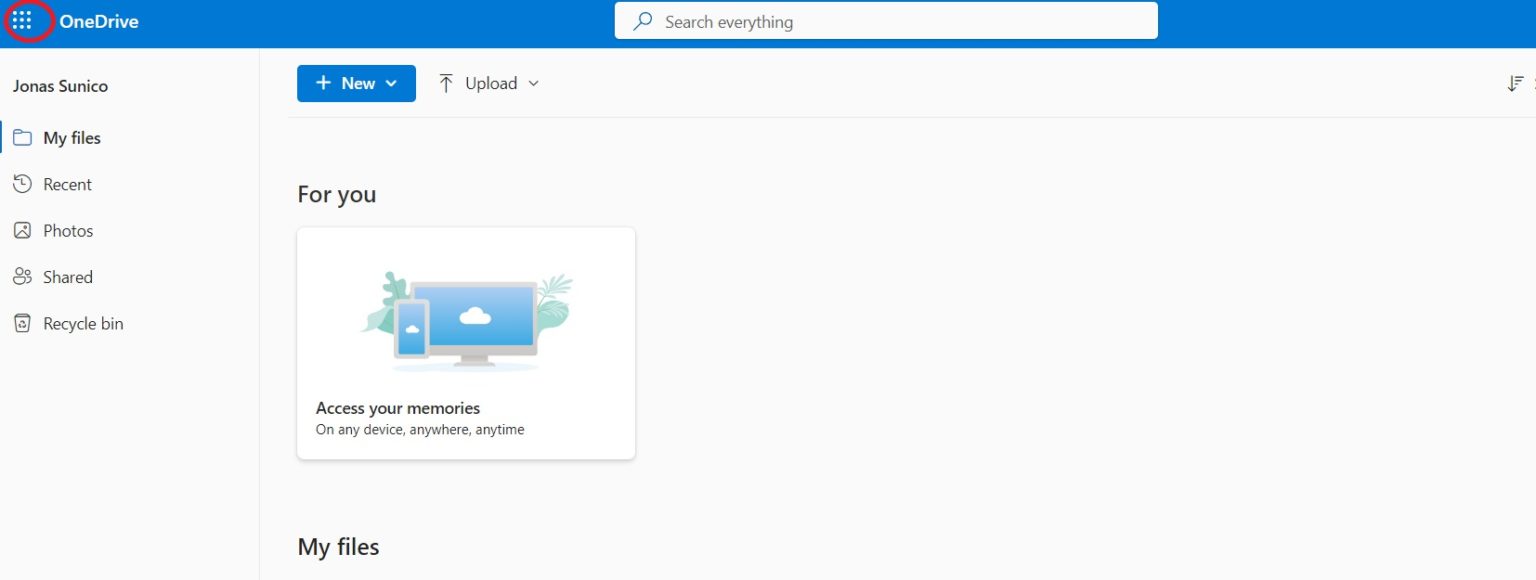
Task: Click the Upload arrow icon
Action: (x=446, y=83)
